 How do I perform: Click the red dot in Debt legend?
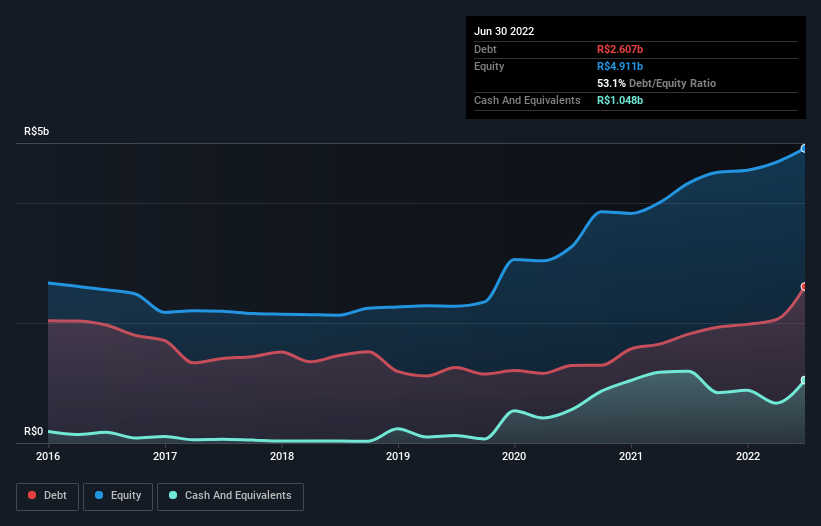pos(32,495)
